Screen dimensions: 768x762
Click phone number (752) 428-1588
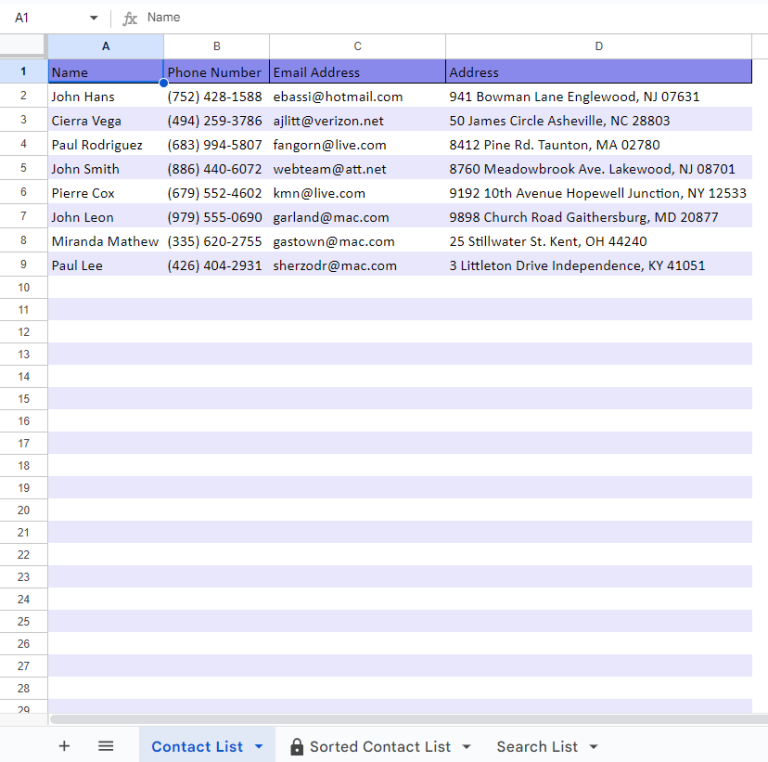click(216, 96)
